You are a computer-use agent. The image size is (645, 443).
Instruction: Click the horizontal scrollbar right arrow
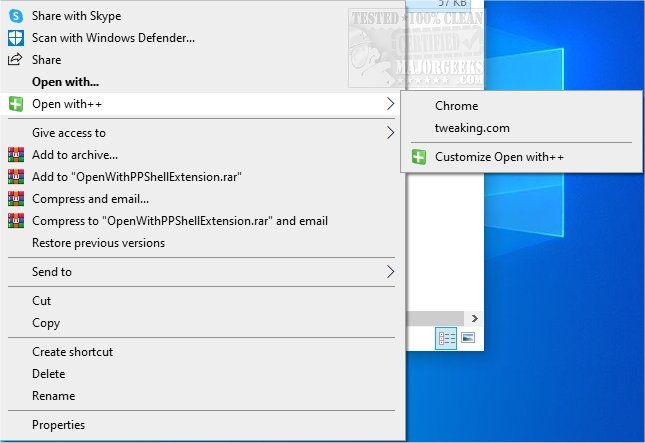click(x=474, y=318)
